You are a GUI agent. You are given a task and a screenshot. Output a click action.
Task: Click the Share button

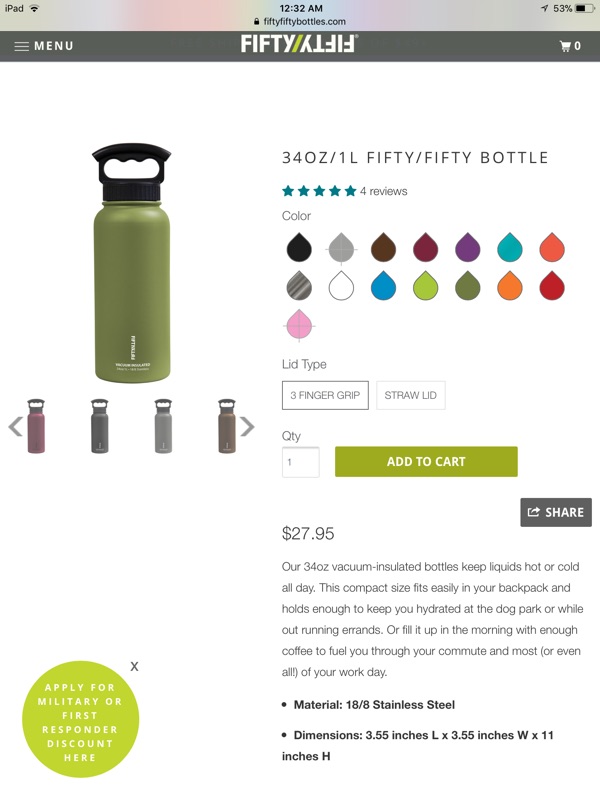coord(555,512)
